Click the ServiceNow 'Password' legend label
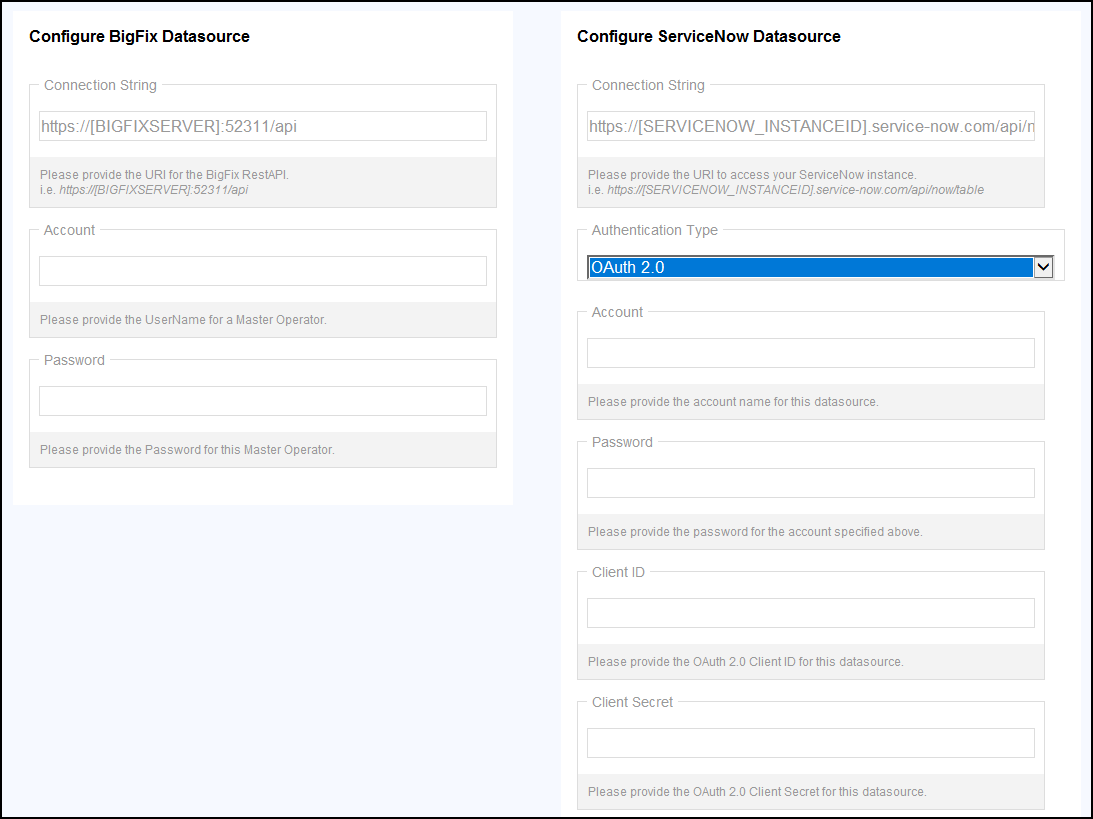 coord(622,442)
